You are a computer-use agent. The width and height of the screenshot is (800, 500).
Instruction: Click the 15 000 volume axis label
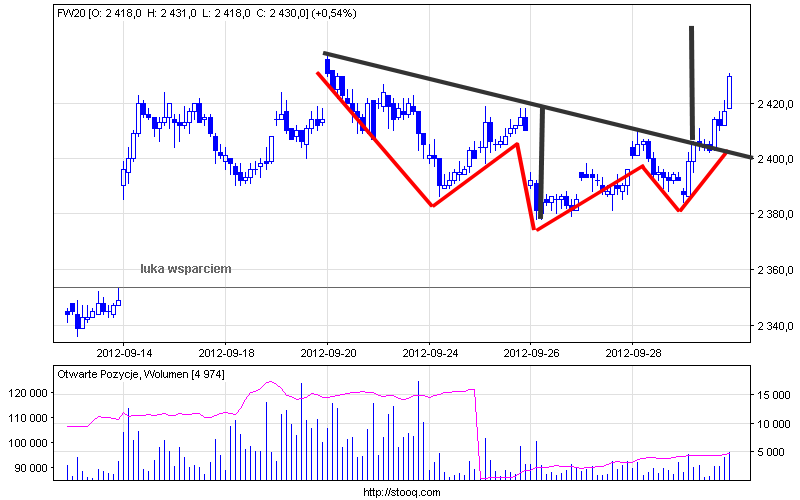click(773, 395)
